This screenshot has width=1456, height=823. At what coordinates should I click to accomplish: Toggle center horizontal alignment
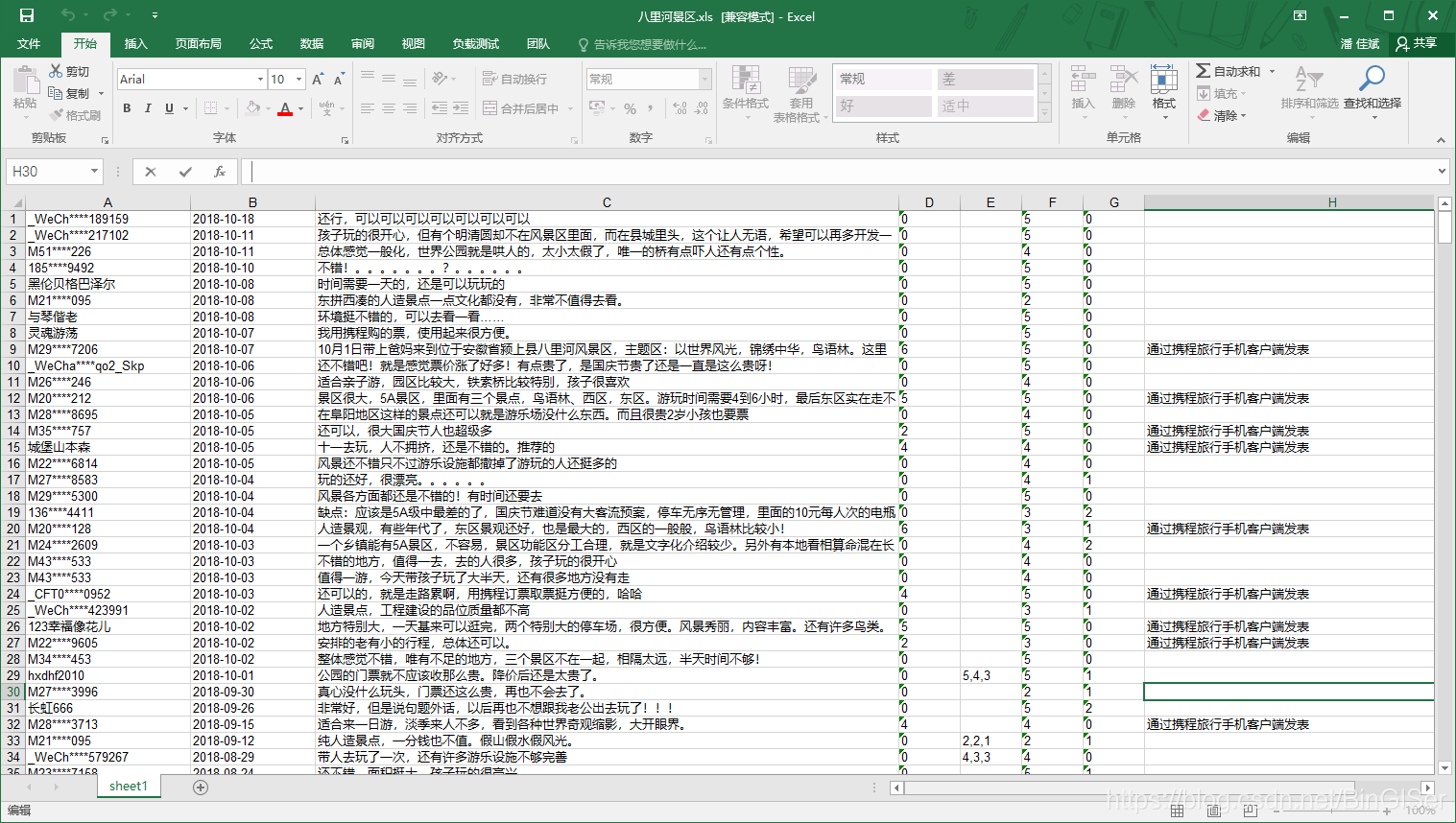click(389, 108)
